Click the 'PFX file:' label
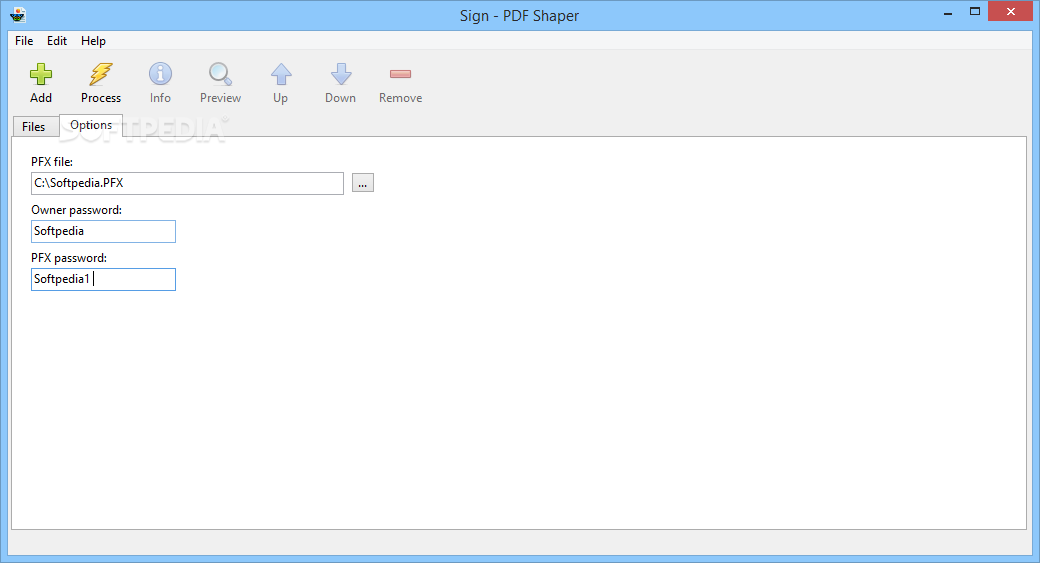This screenshot has width=1040, height=563. point(52,162)
